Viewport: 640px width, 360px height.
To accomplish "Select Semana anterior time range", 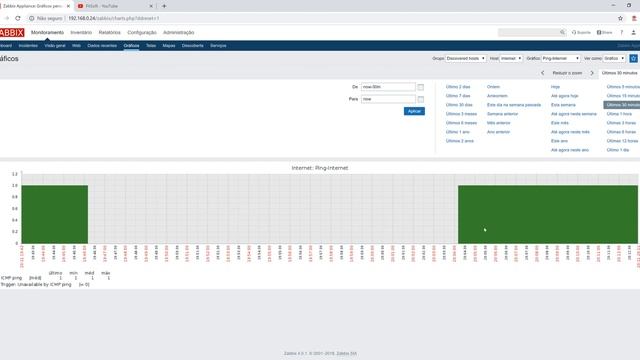I will pos(502,114).
